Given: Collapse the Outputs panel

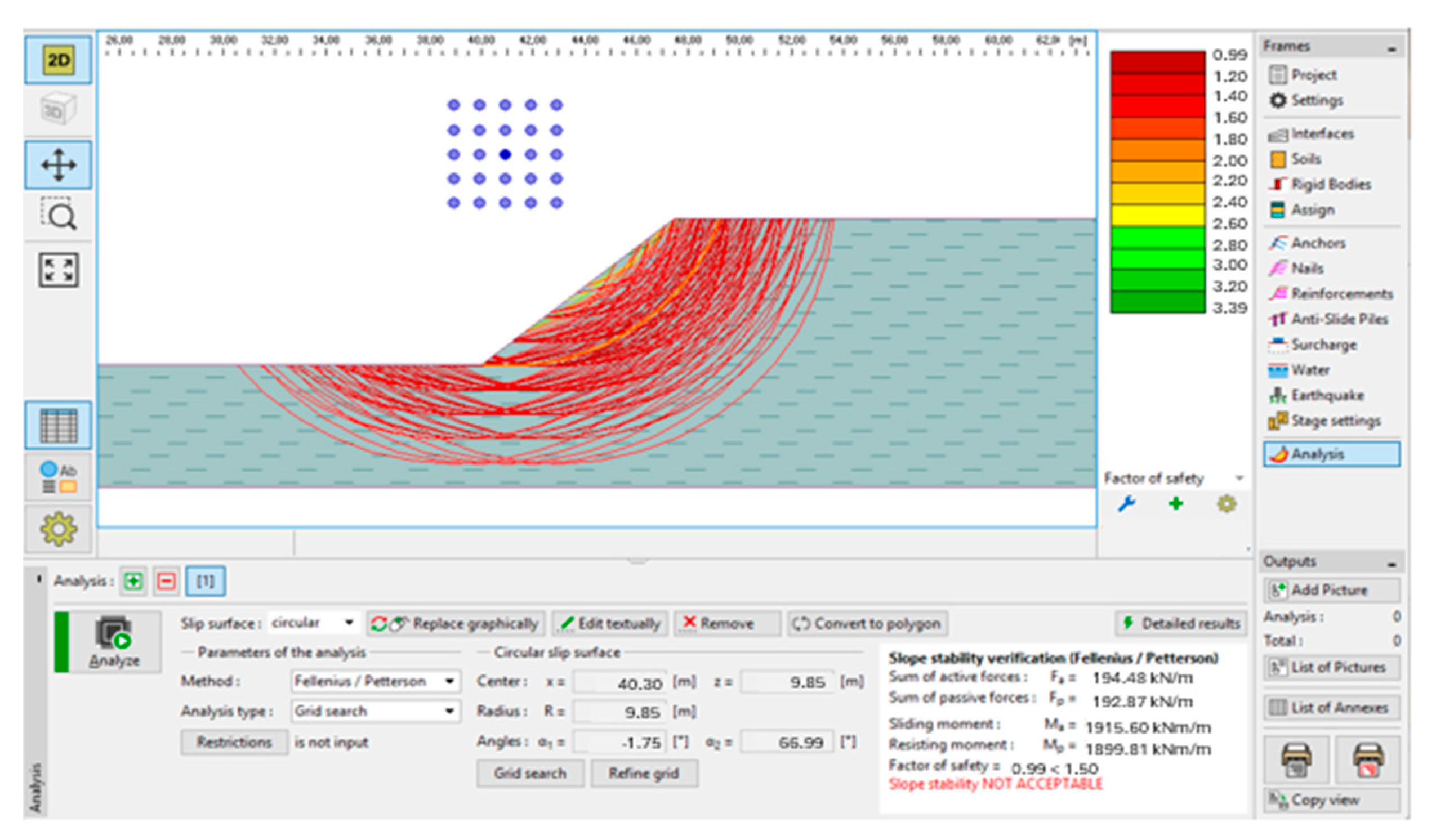Looking at the screenshot, I should tap(1392, 564).
